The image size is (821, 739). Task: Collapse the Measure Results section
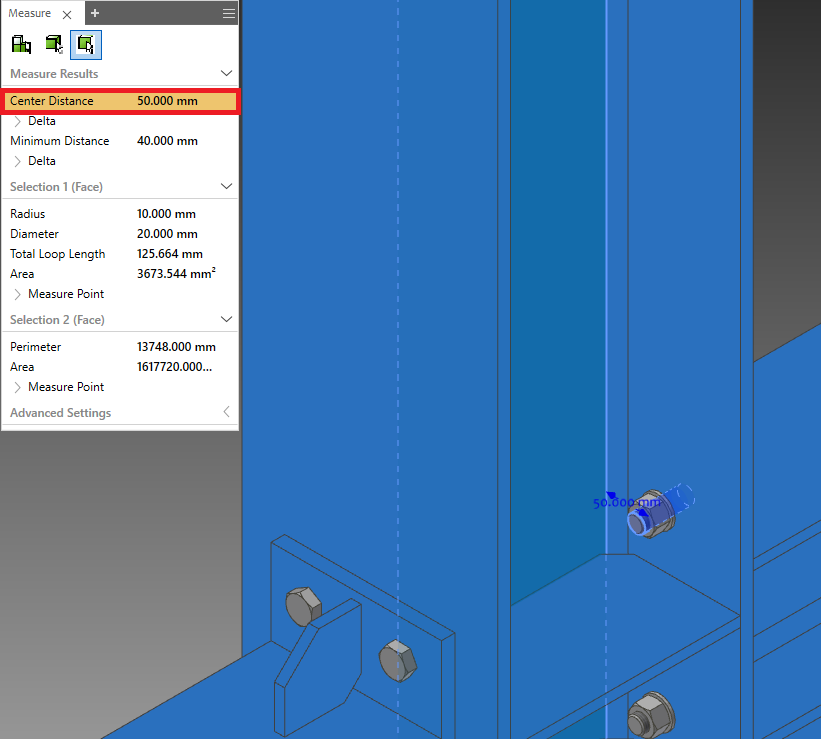click(226, 73)
